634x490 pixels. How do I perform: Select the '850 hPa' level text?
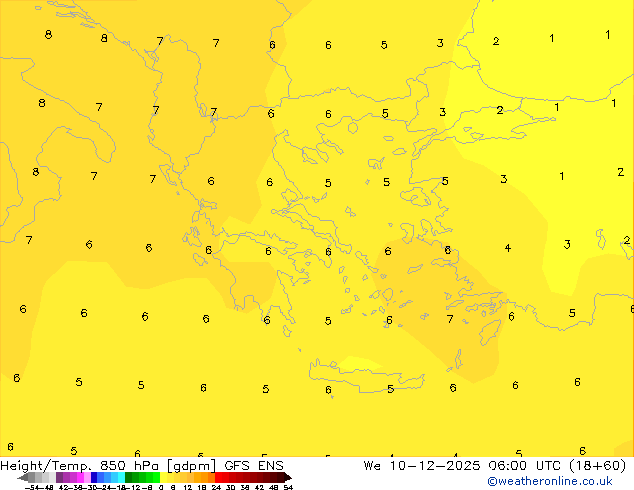129,466
